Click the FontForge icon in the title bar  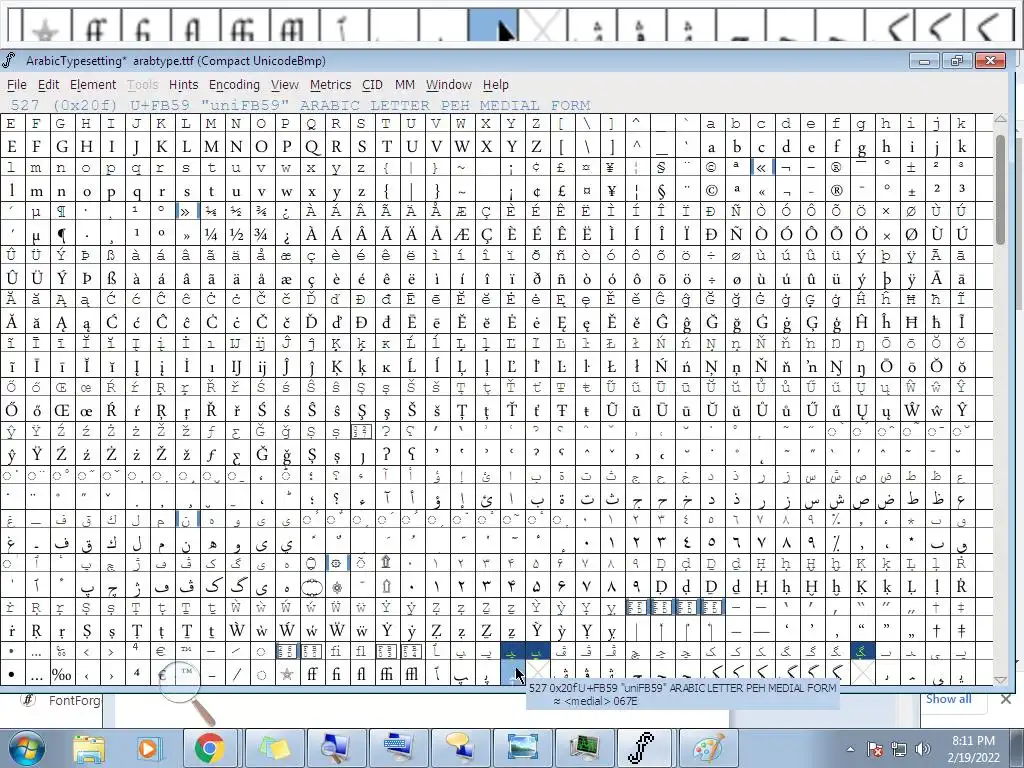(x=9, y=61)
